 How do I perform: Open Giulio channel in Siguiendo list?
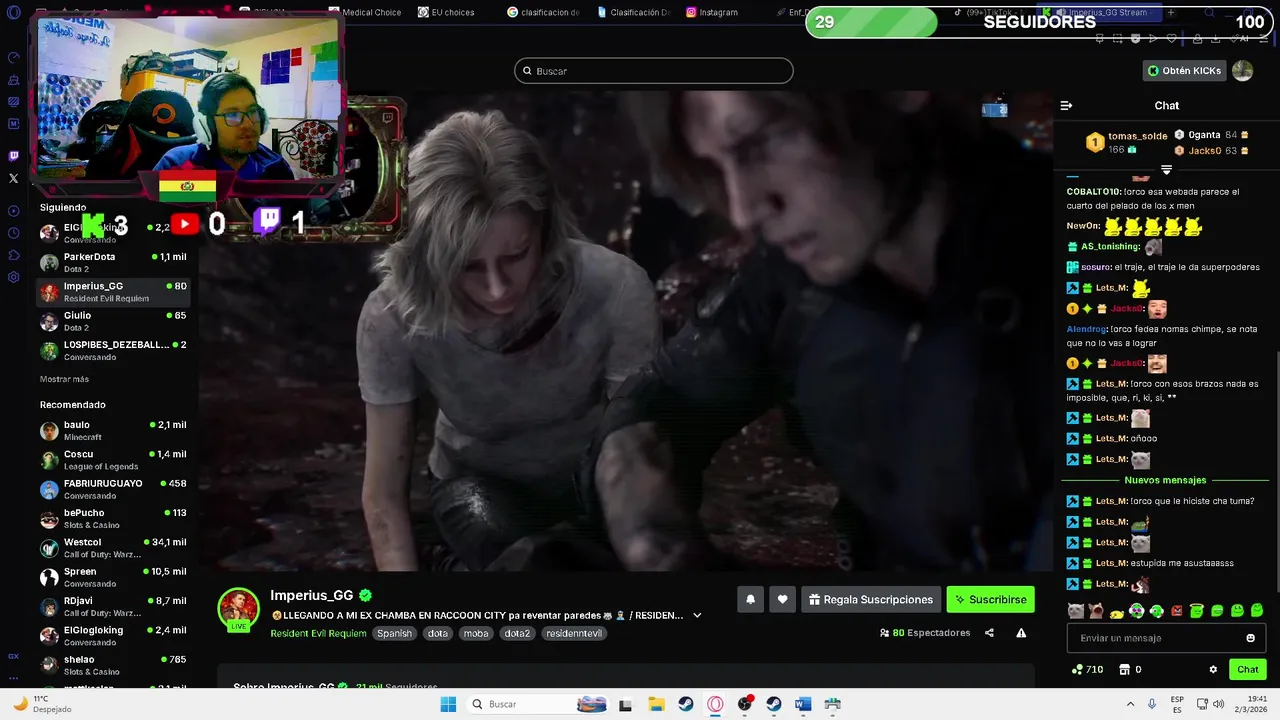click(x=113, y=321)
